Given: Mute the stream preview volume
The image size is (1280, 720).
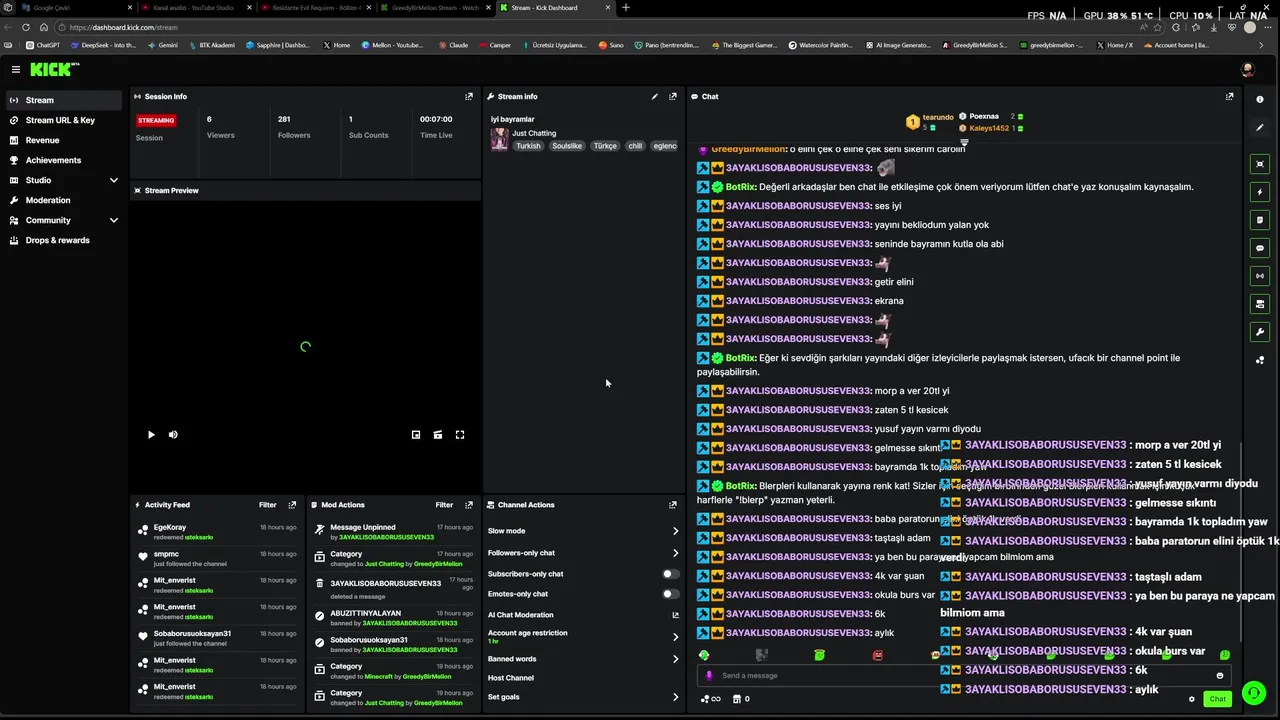Looking at the screenshot, I should pos(173,435).
